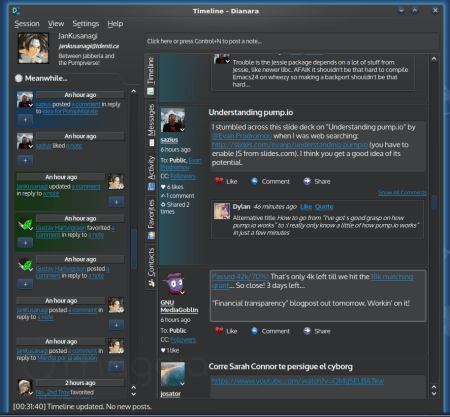
Task: Click the 'sazius' author name in the timeline post
Action: pos(169,140)
